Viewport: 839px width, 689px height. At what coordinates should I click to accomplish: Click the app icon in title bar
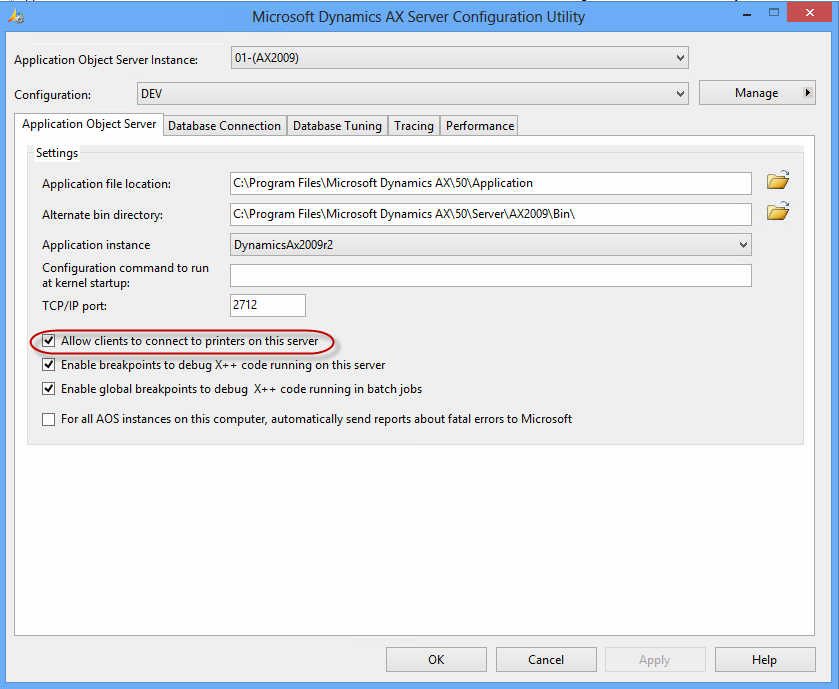(15, 16)
